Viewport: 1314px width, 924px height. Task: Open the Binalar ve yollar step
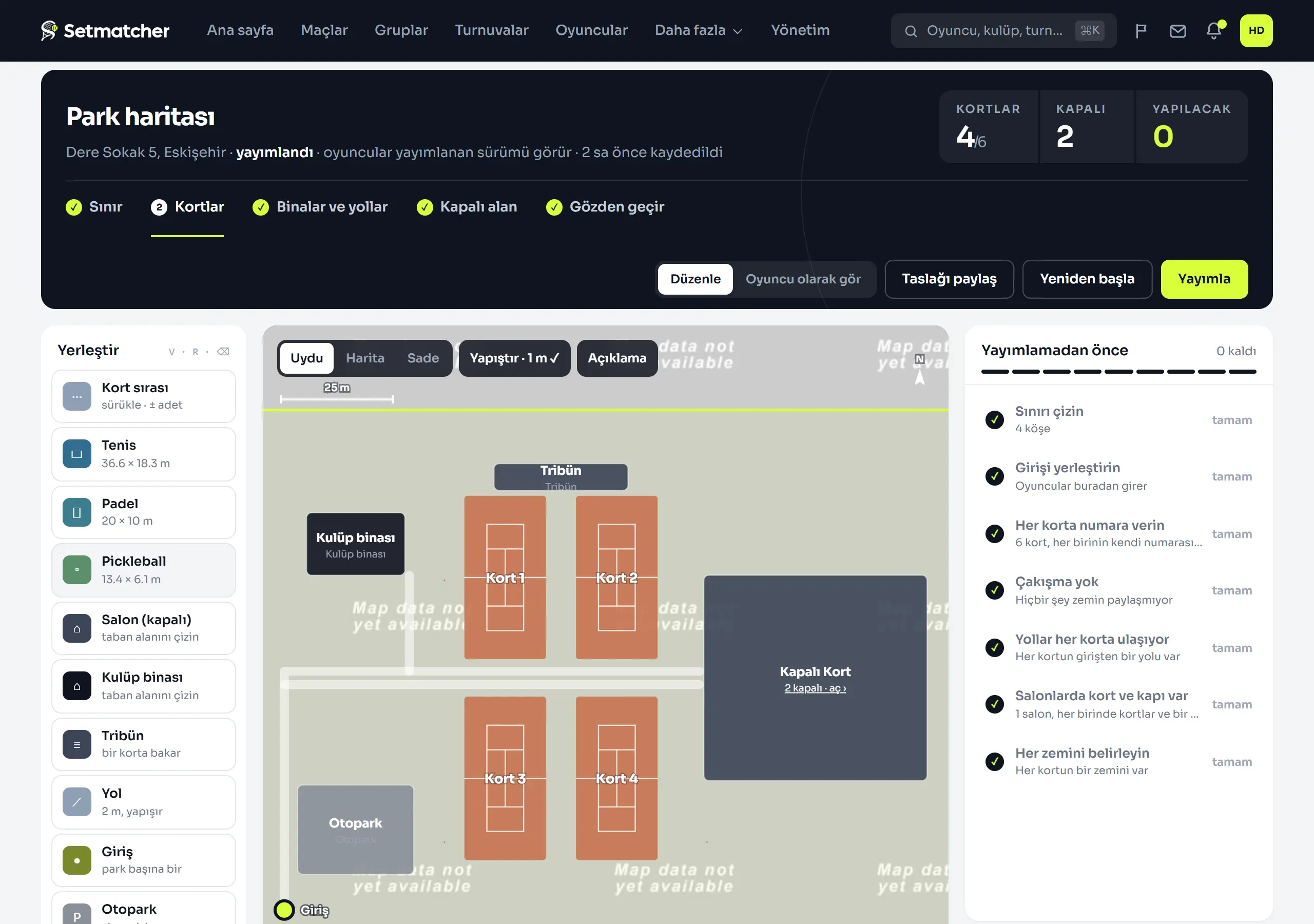pyautogui.click(x=320, y=207)
